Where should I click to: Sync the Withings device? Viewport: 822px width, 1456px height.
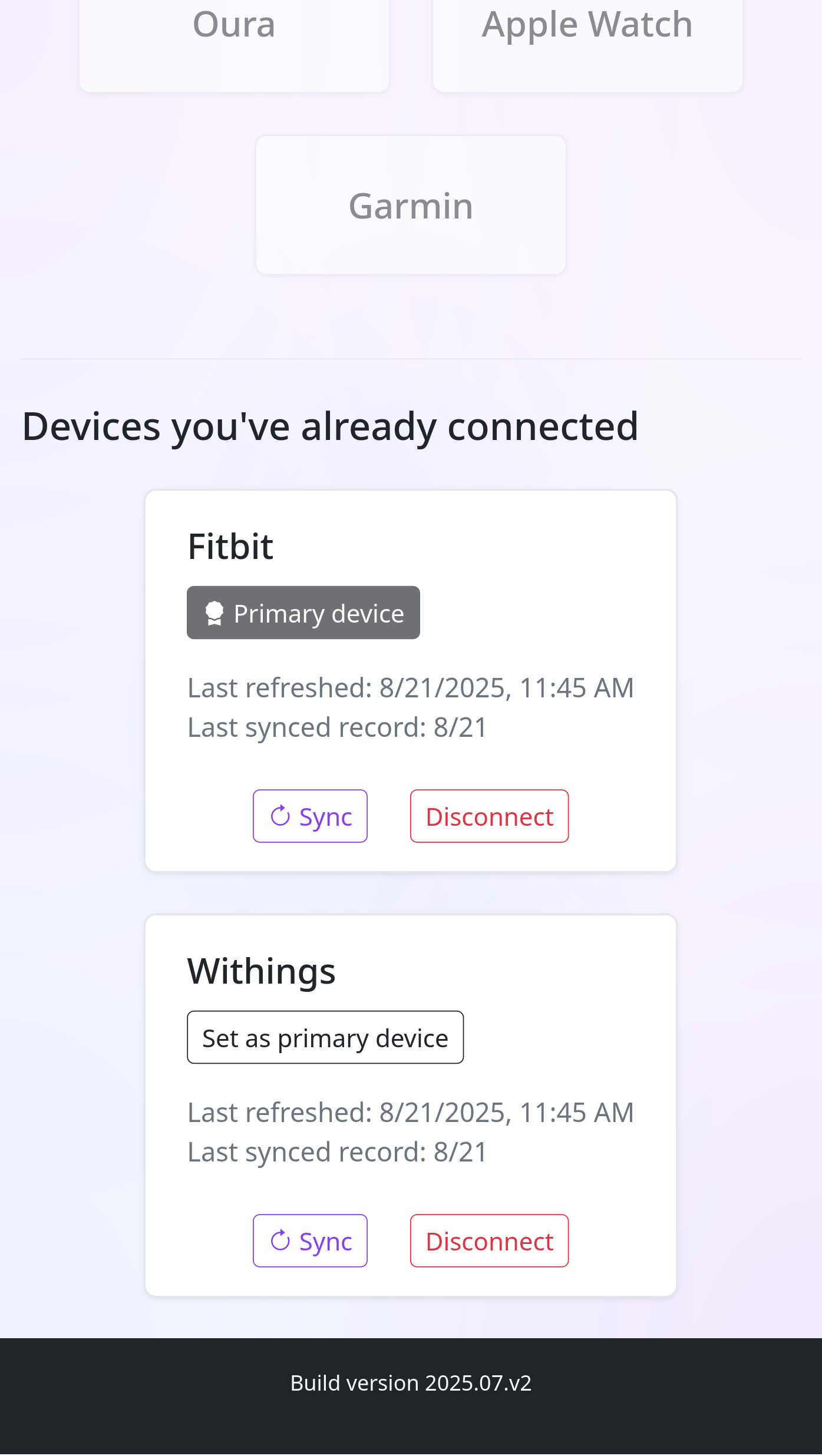click(311, 1241)
